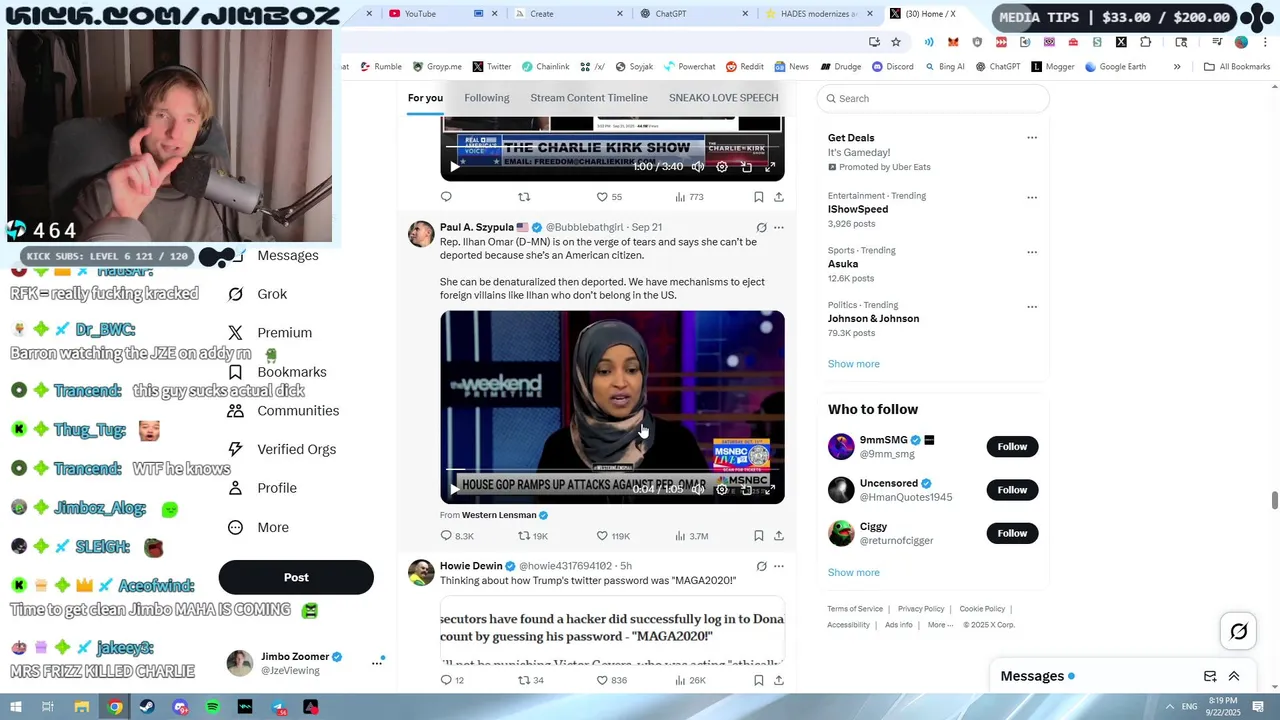Open video settings gear on MSNBC video

click(x=722, y=489)
